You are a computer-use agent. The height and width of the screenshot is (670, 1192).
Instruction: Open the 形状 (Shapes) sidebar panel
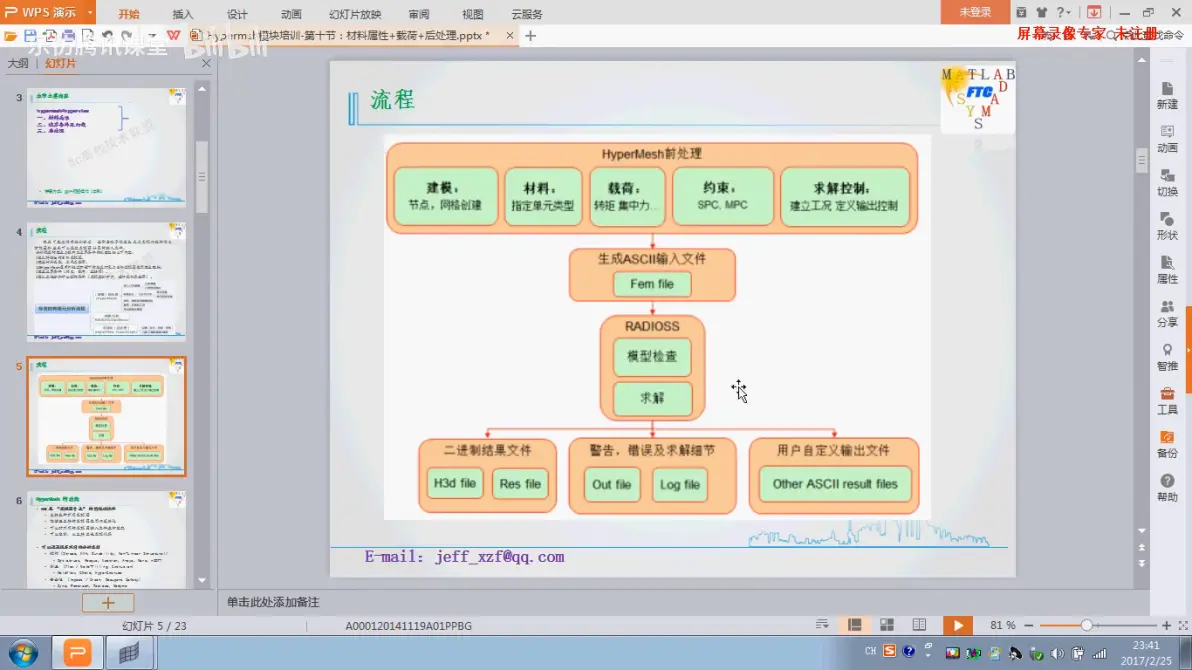click(1167, 227)
